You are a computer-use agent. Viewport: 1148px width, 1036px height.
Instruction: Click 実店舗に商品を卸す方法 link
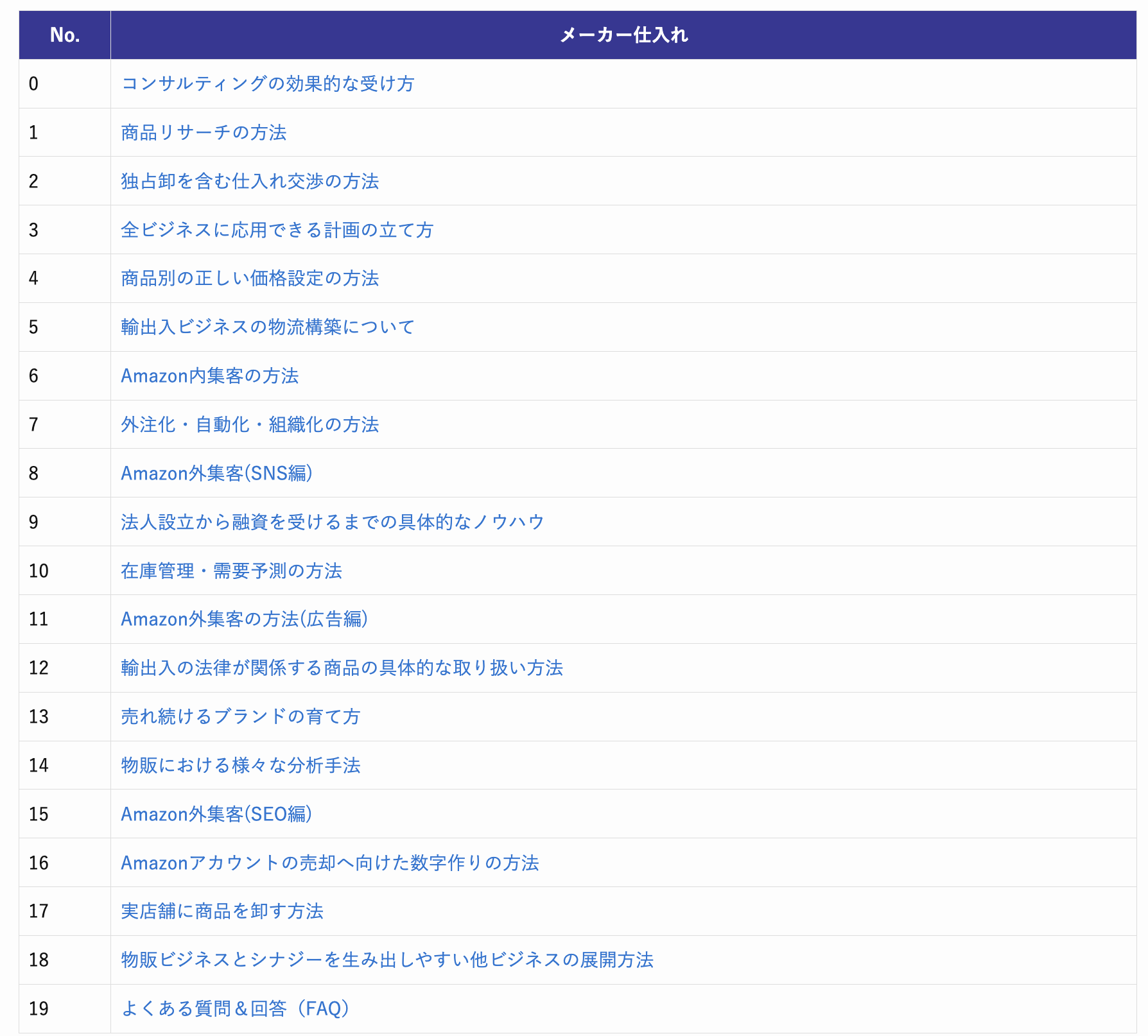click(x=222, y=911)
